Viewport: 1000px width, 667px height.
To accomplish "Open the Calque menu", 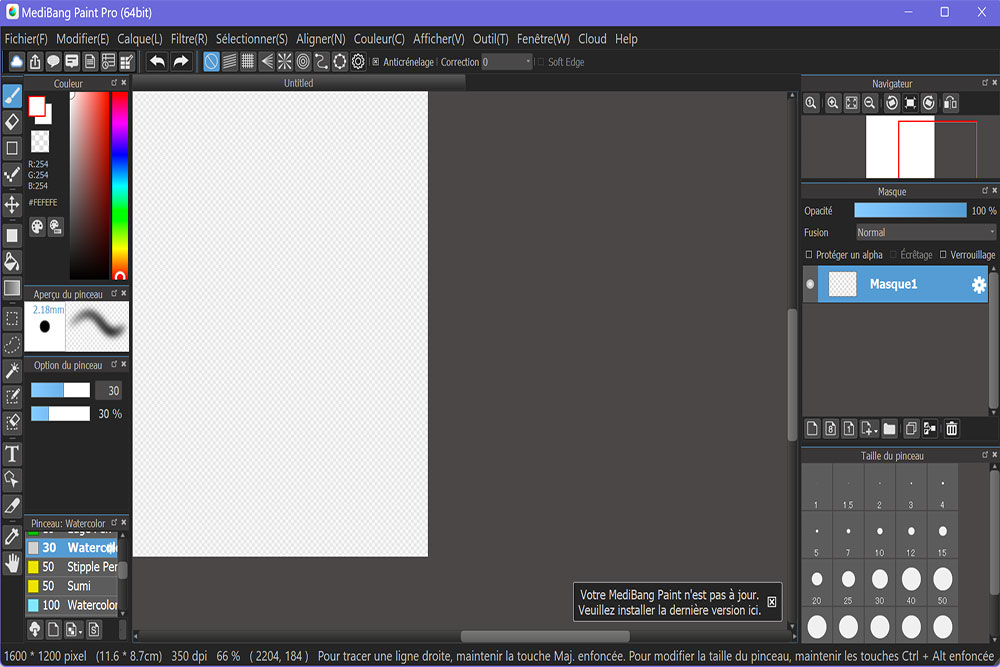I will click(140, 39).
